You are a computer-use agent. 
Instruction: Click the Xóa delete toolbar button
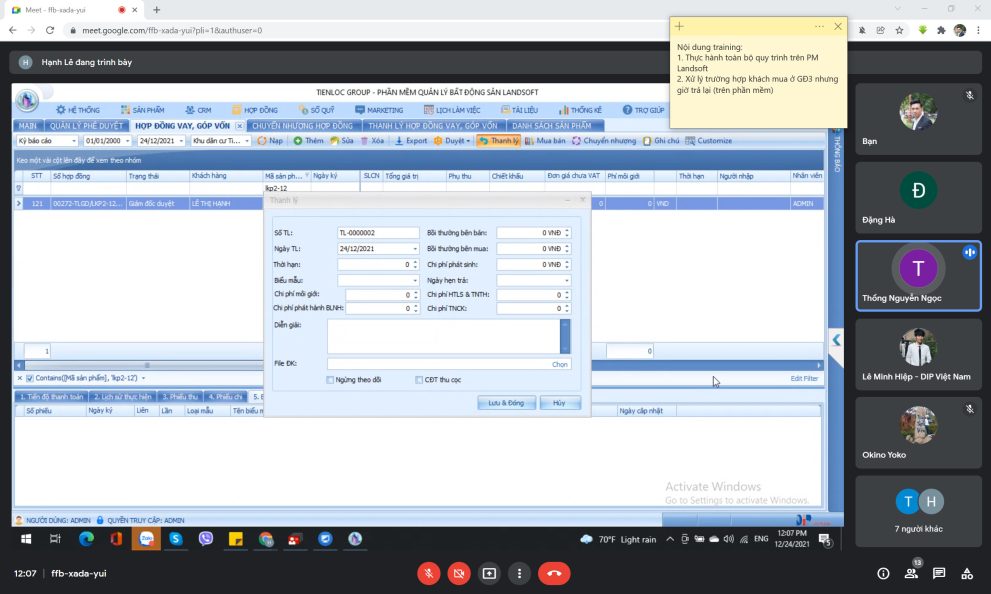click(x=372, y=140)
